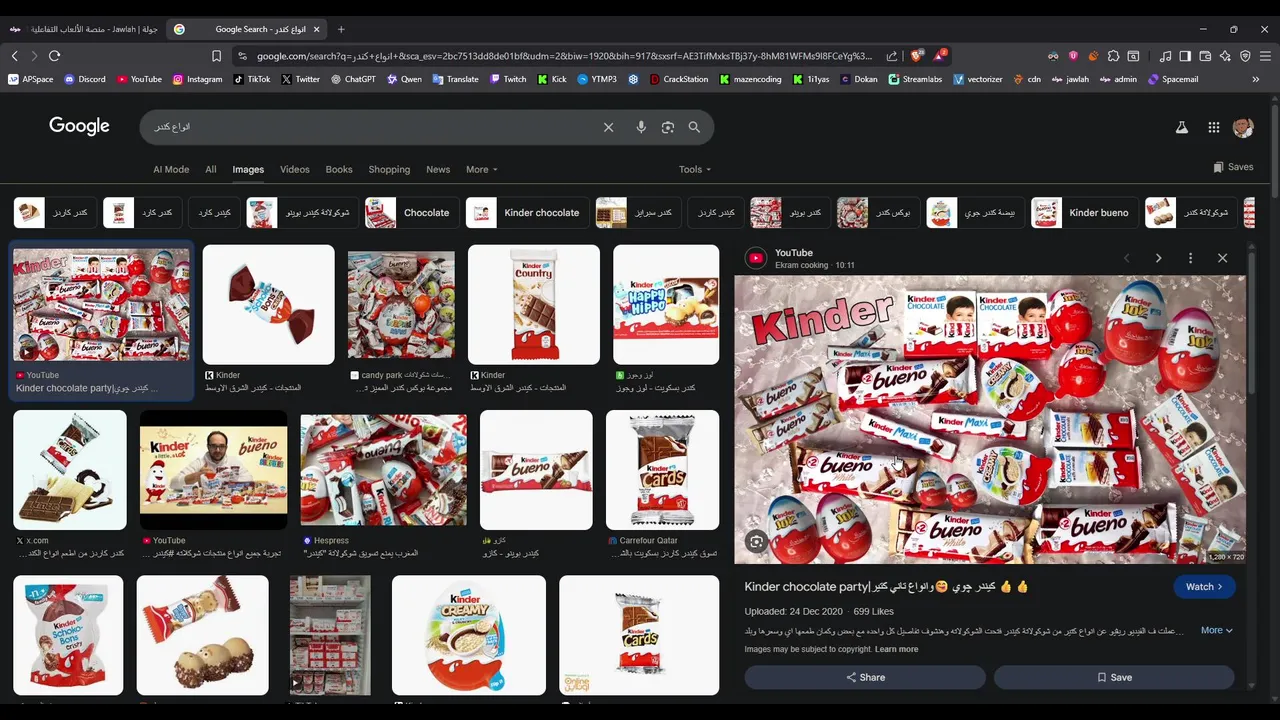Click the Google search input field

(x=370, y=127)
